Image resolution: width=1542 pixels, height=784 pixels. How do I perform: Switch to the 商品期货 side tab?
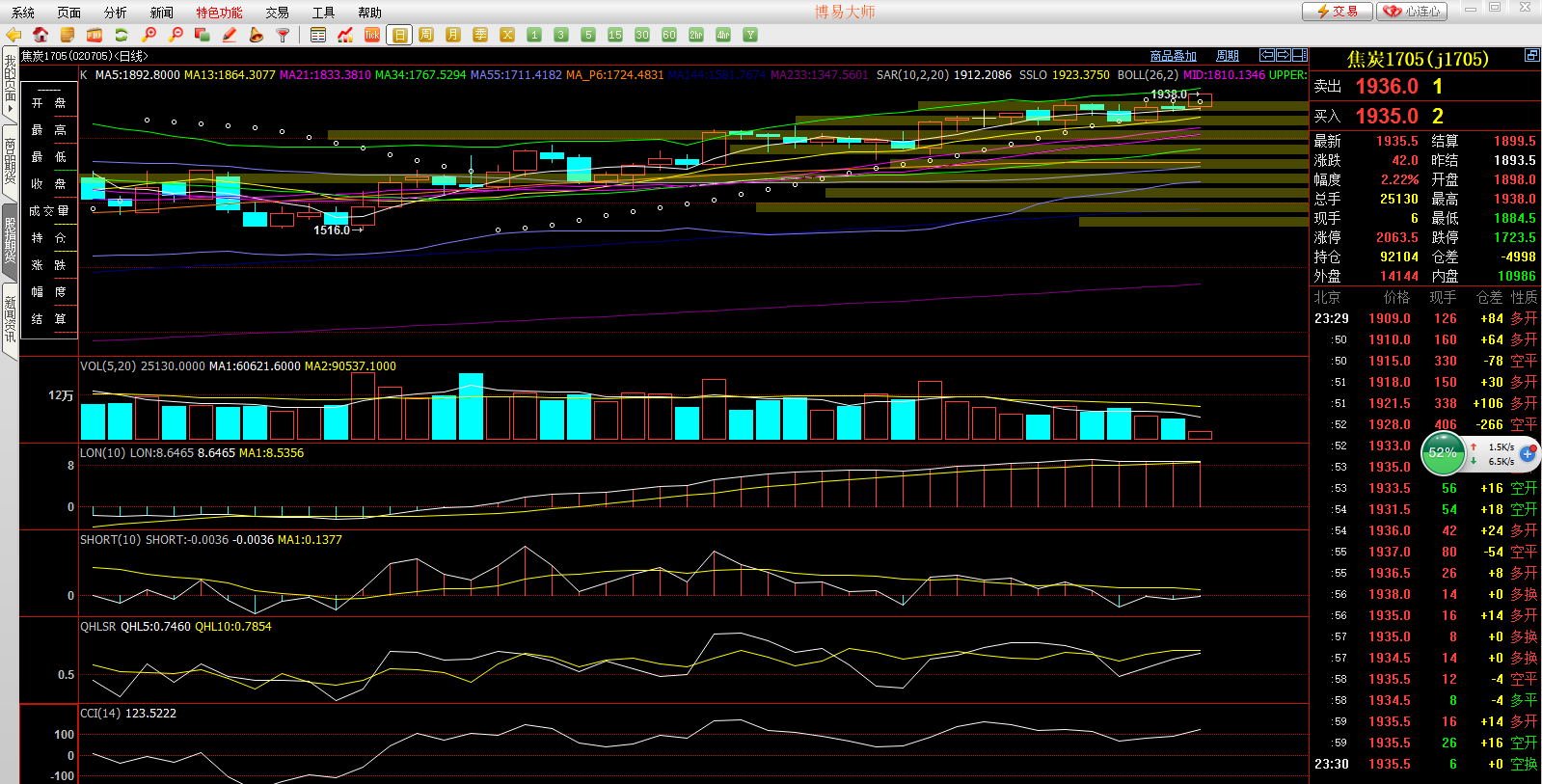coord(10,161)
